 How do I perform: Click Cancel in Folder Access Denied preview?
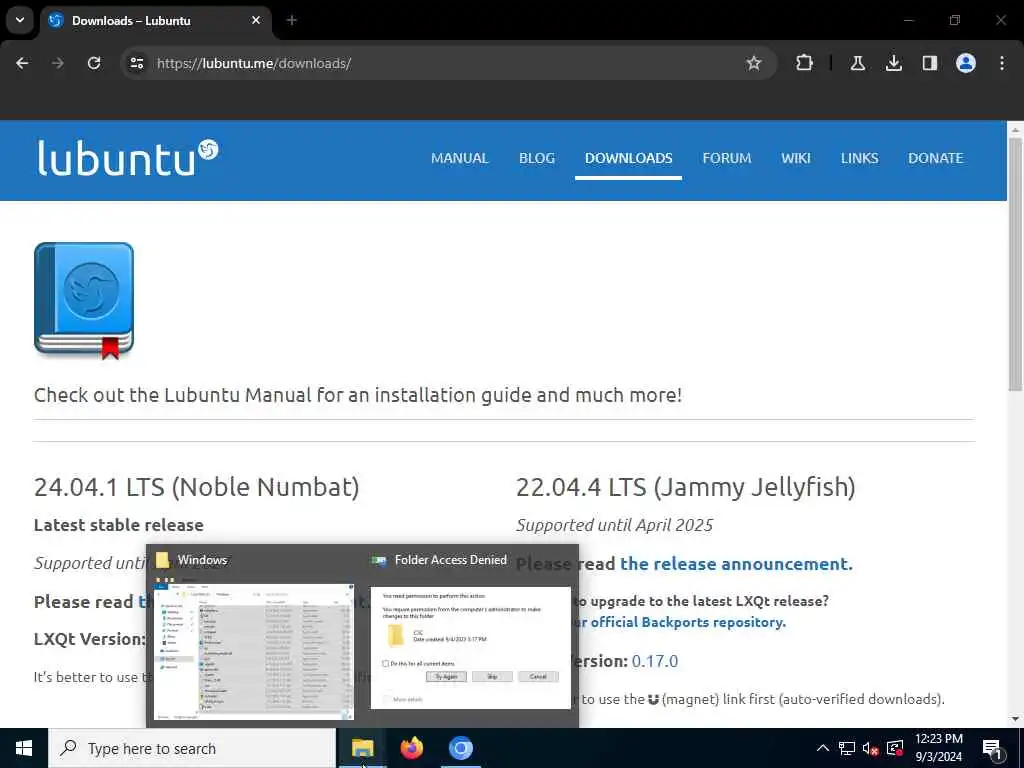coord(538,677)
